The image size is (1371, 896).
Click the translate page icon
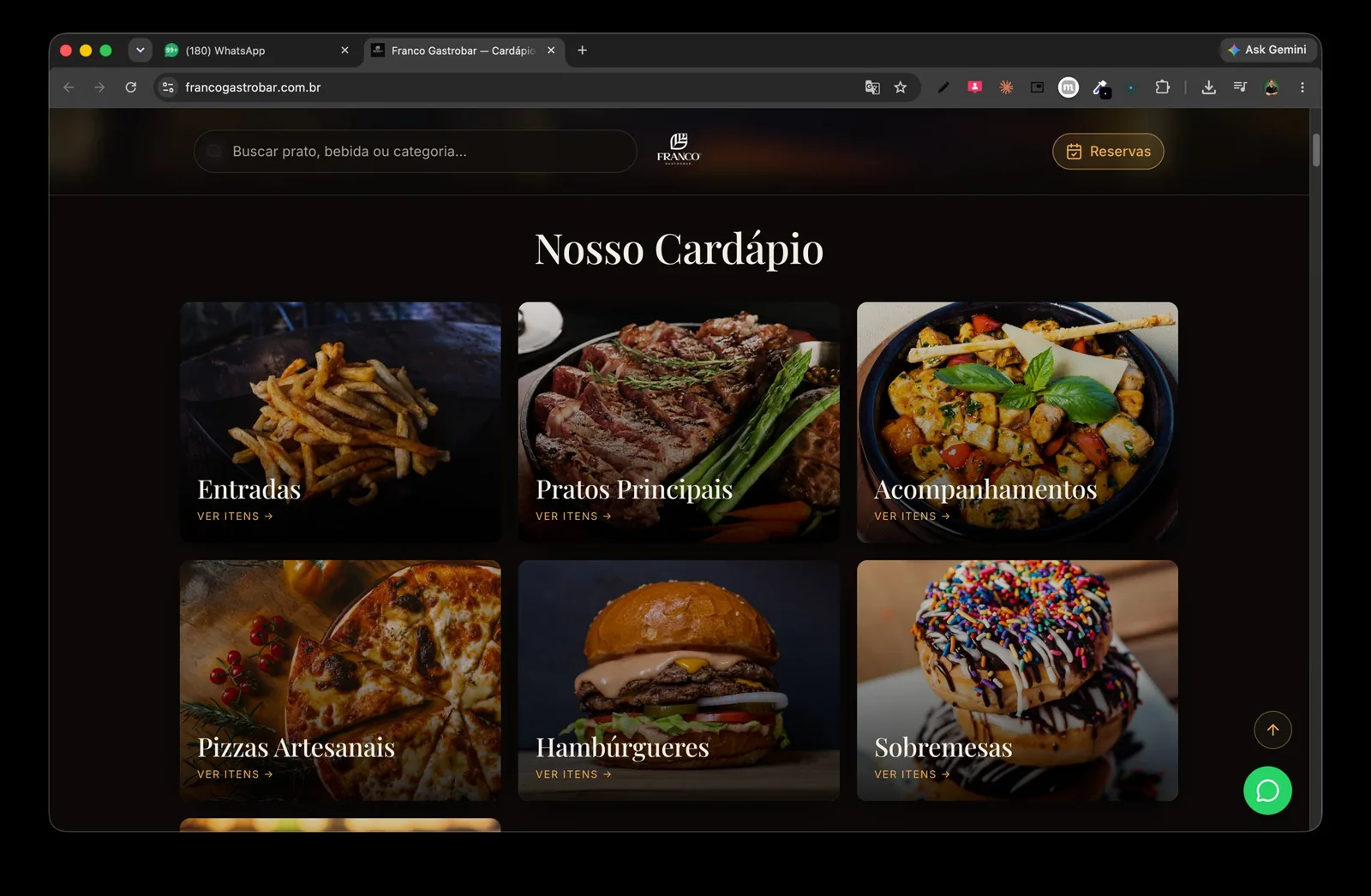872,87
